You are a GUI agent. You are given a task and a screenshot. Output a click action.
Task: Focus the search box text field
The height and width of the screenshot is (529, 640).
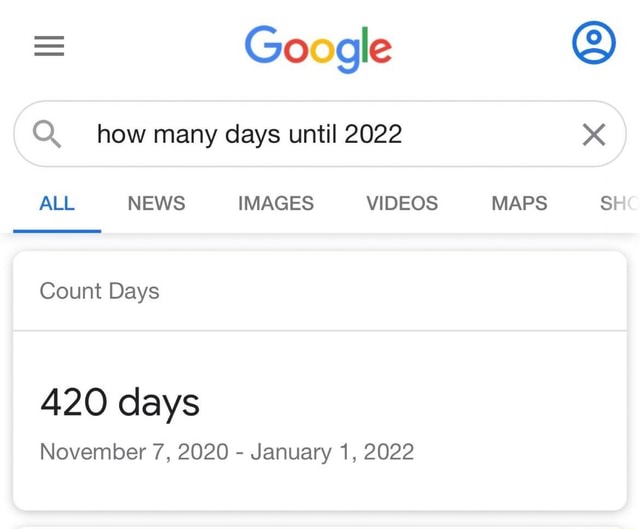(x=320, y=134)
